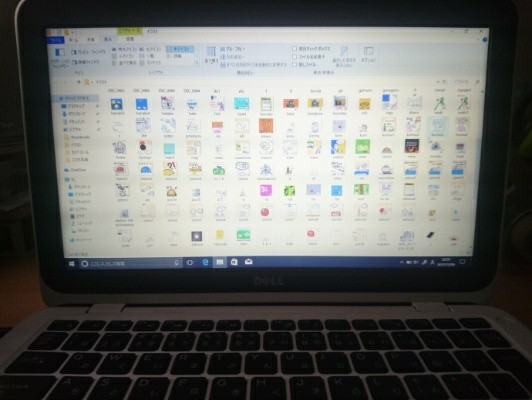Click the Up arrow beside address bar

[79, 82]
